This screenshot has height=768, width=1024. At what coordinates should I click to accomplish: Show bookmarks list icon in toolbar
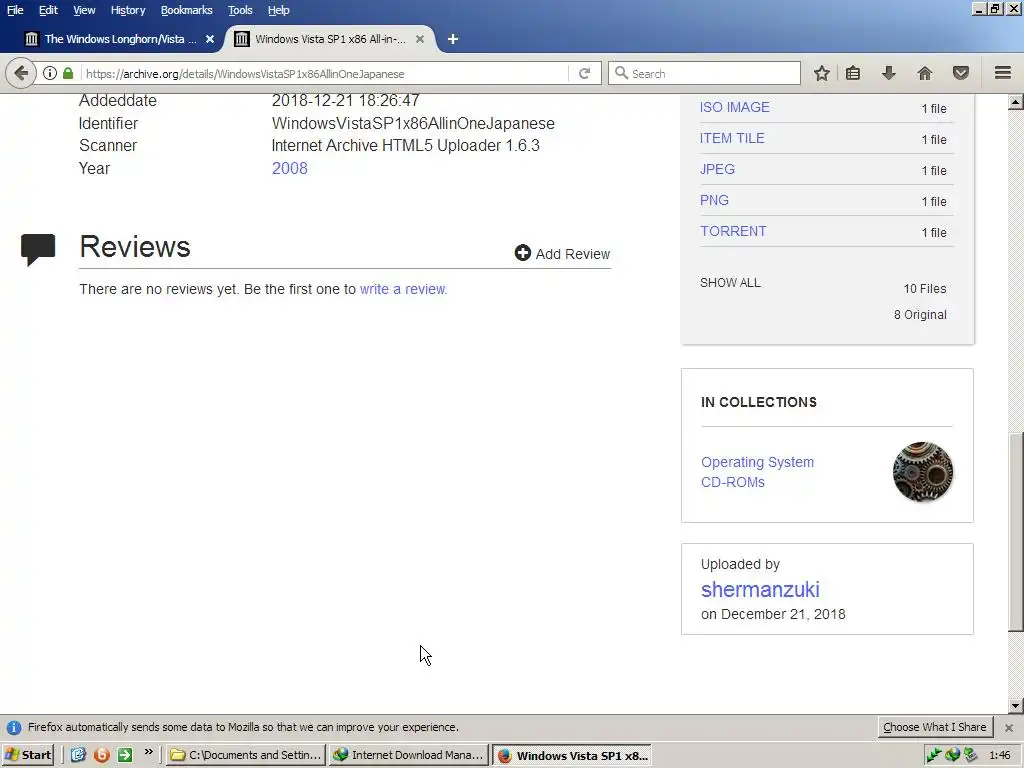tap(853, 73)
